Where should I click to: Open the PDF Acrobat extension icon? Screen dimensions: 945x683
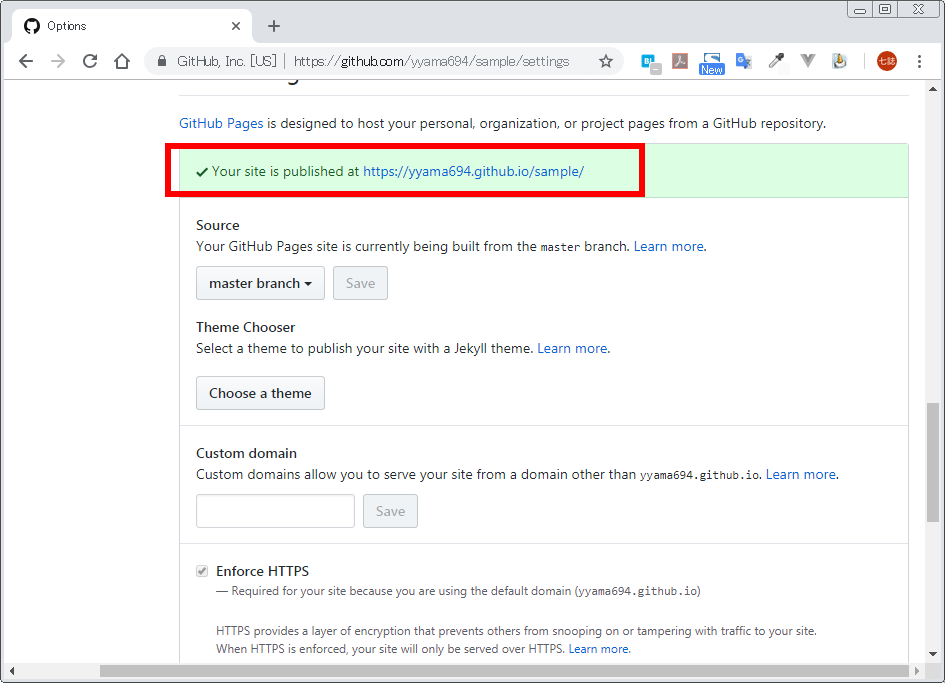coord(680,61)
